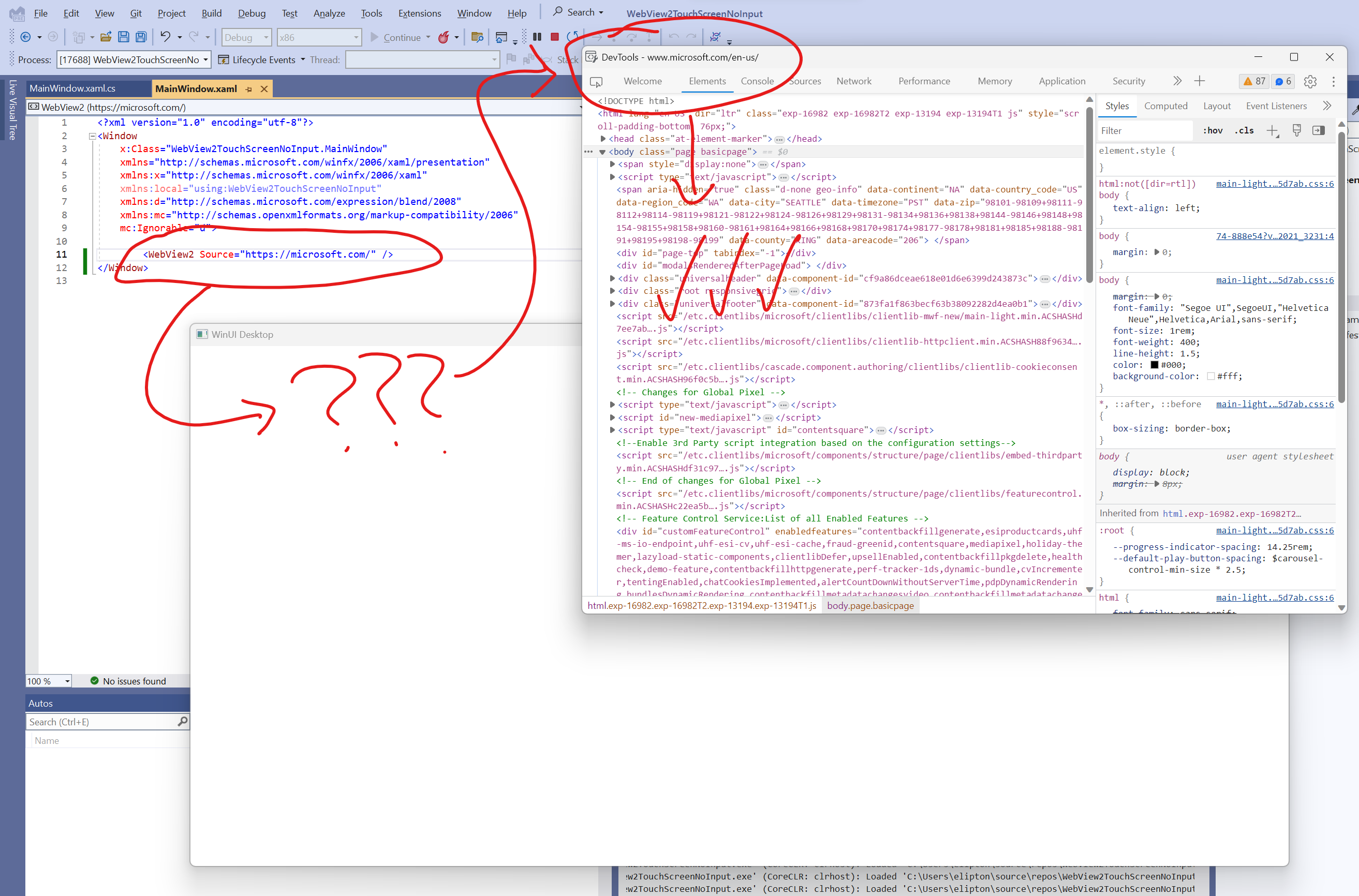Image resolution: width=1359 pixels, height=896 pixels.
Task: Open the 6 messages badge
Action: (1283, 81)
